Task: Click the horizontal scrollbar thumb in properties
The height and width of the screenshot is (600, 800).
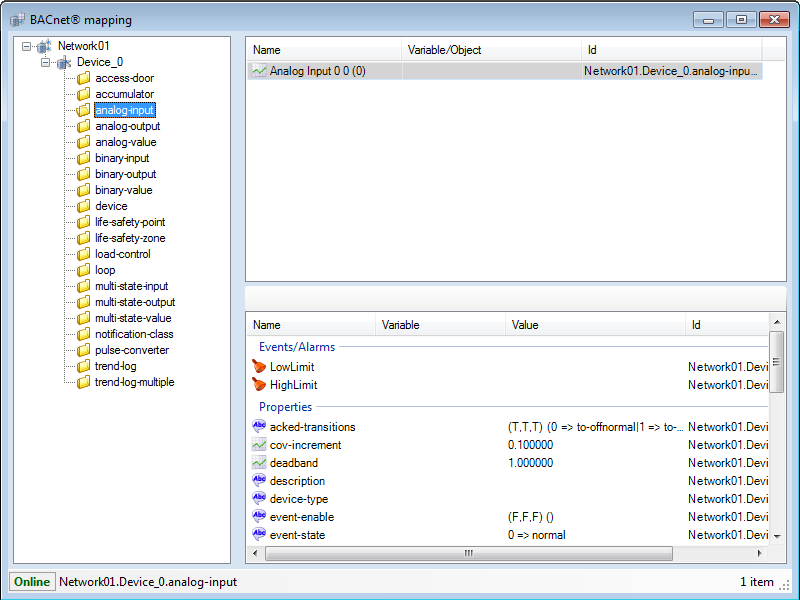Action: coord(468,553)
